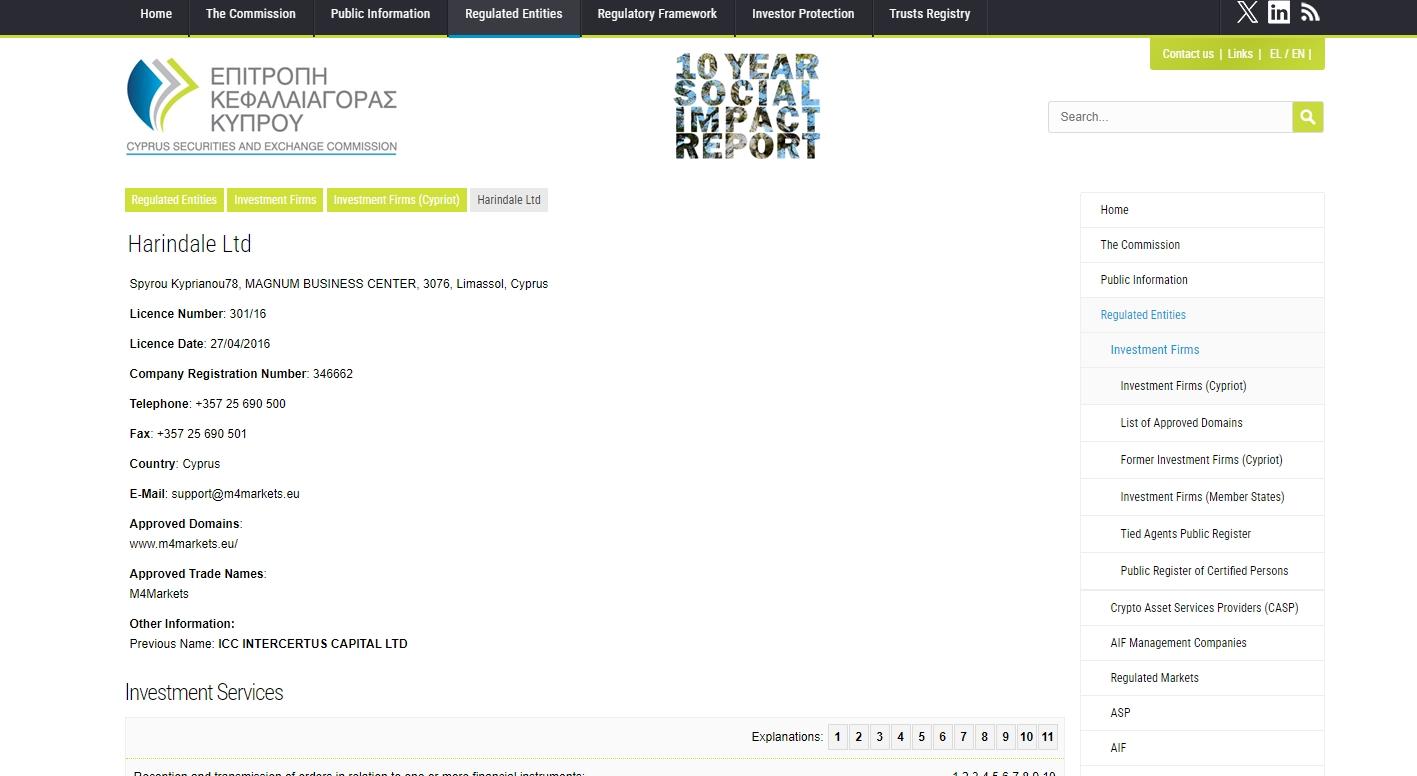Show explanation number 3
The image size is (1417, 776).
880,737
